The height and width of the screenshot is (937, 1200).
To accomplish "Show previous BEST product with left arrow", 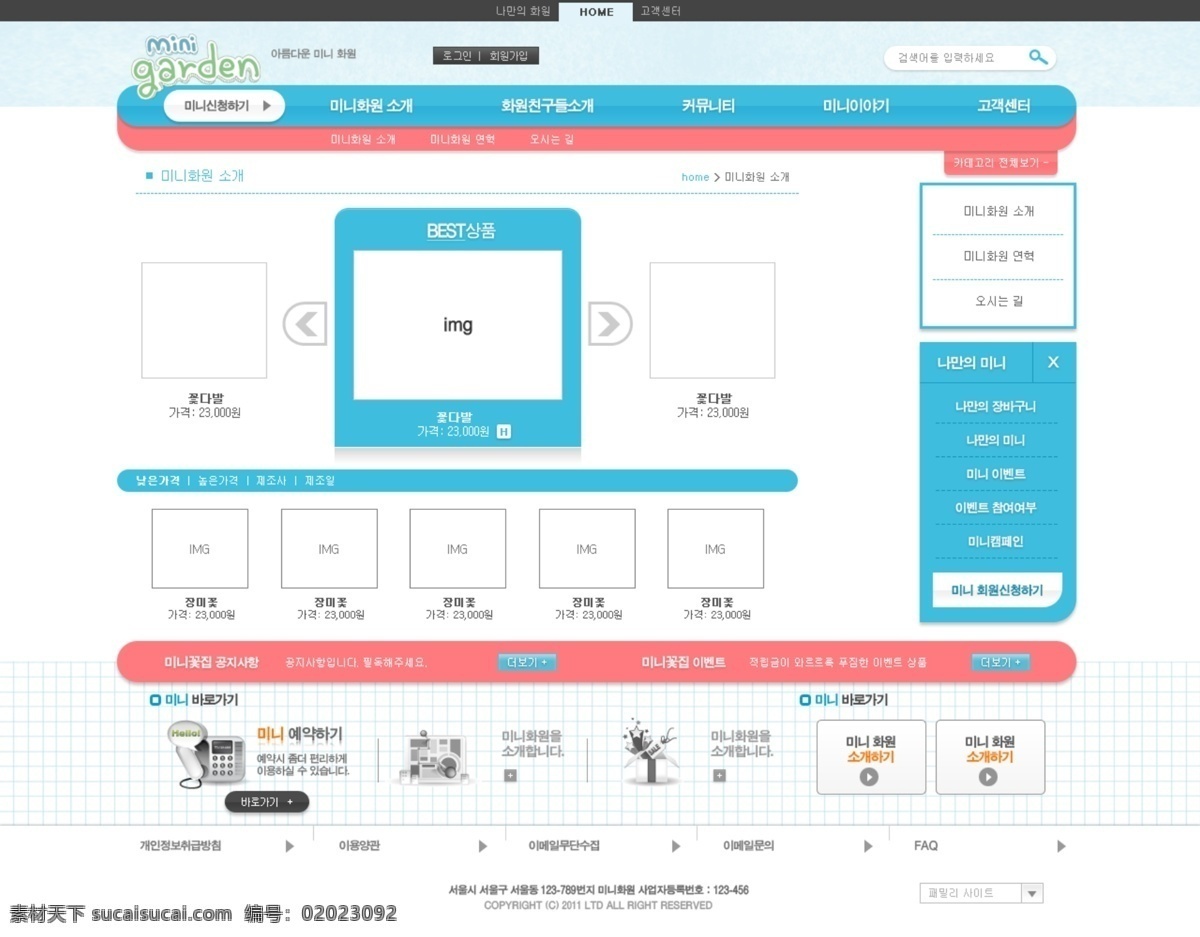I will coord(305,323).
